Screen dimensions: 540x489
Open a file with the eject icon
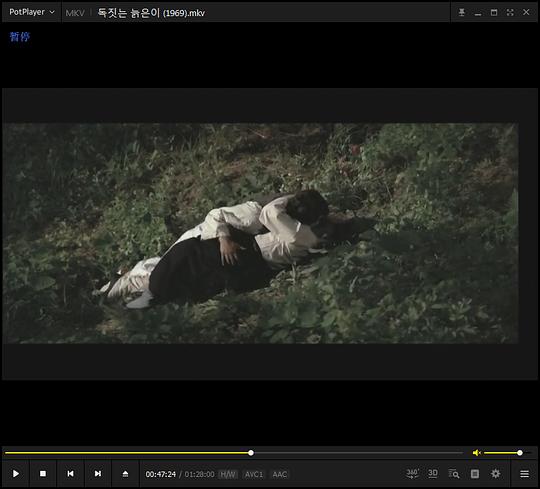(125, 474)
